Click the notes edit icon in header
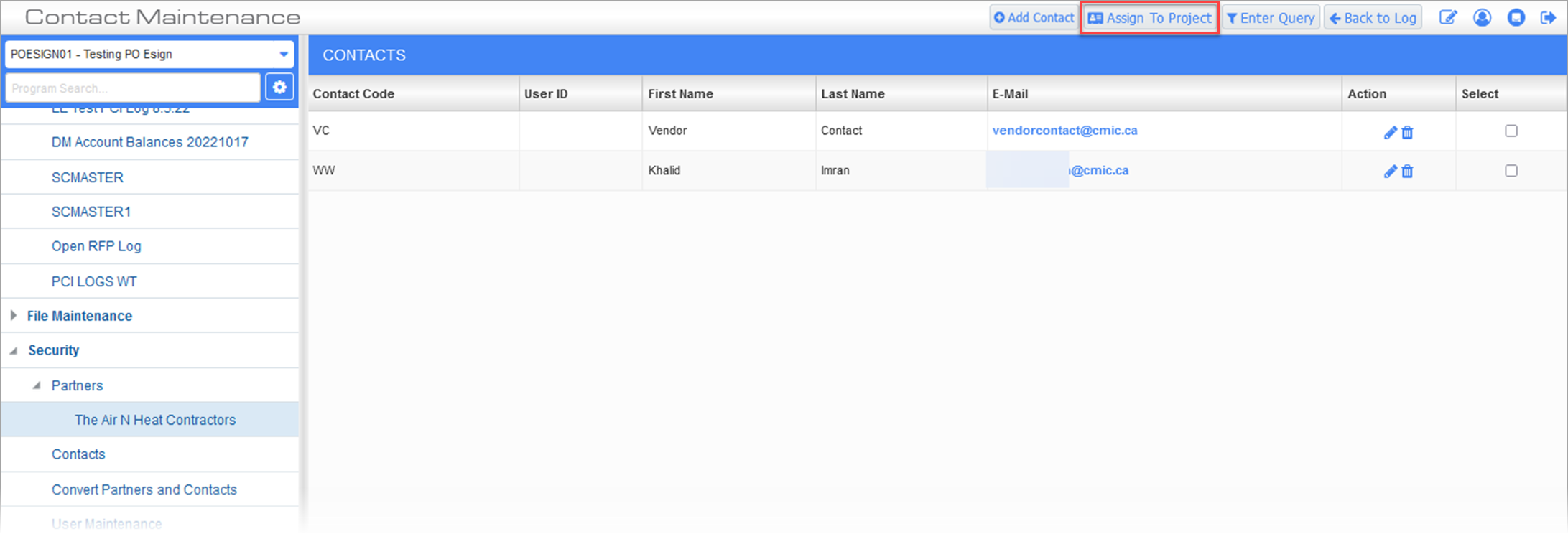The width and height of the screenshot is (1568, 534). [1447, 18]
